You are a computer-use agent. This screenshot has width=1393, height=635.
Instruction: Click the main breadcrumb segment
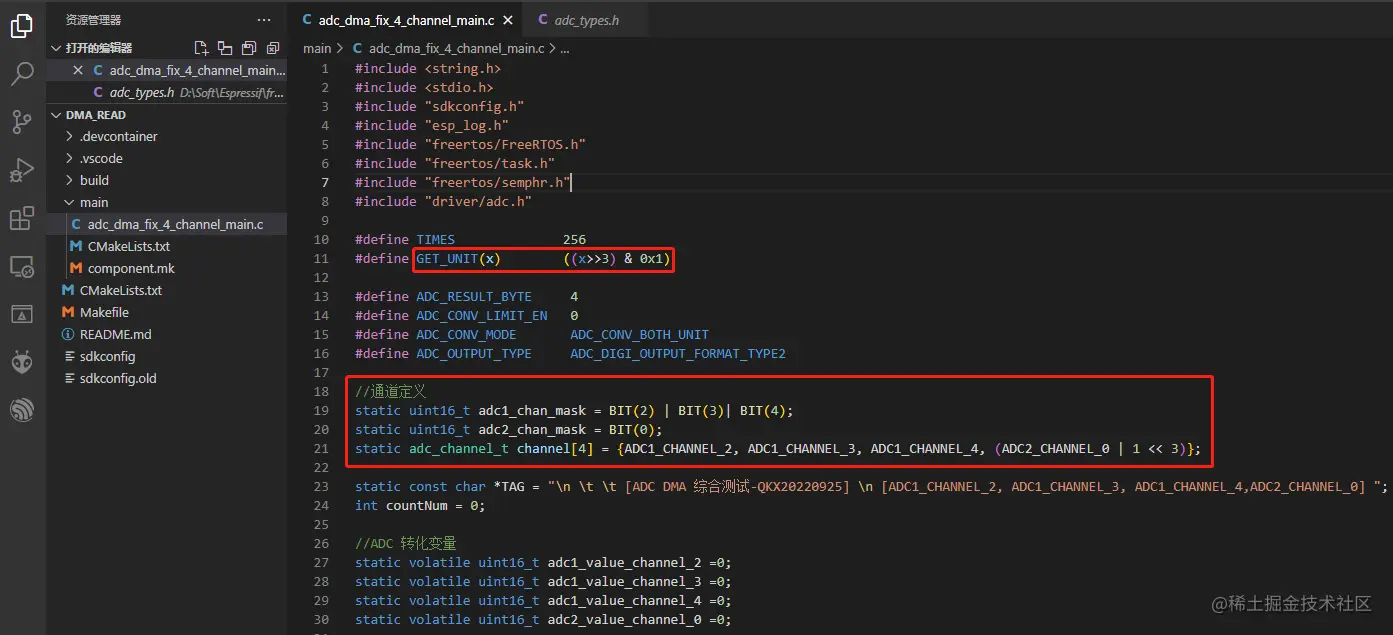pos(317,48)
